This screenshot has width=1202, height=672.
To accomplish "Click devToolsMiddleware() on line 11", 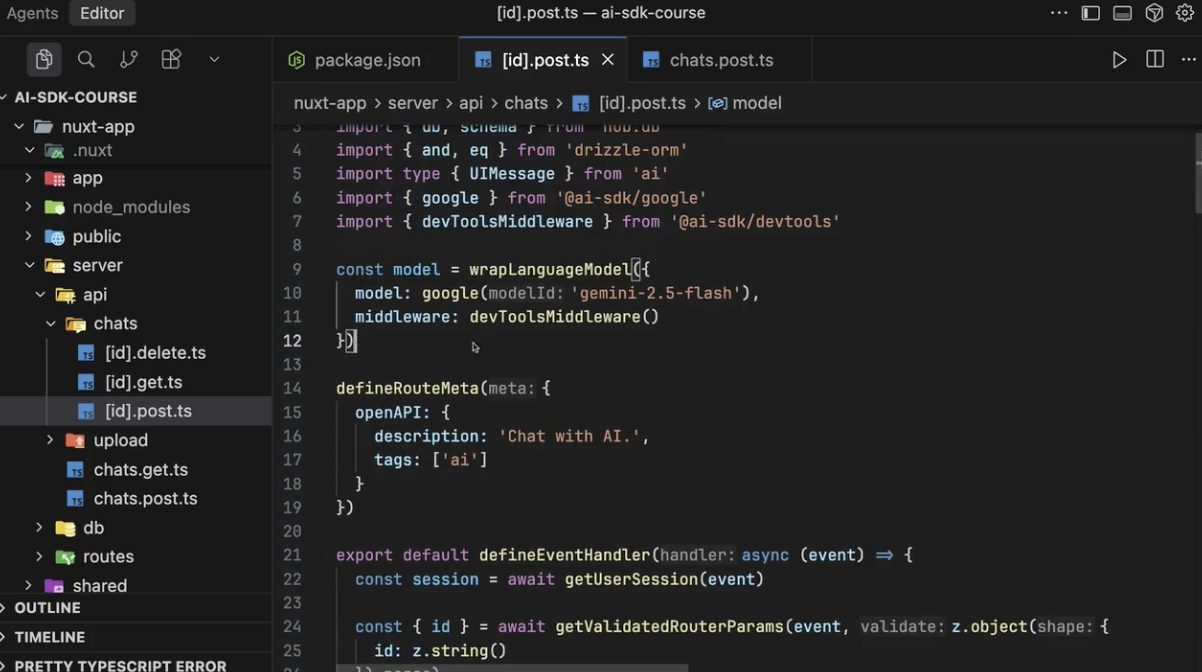I will [x=564, y=317].
